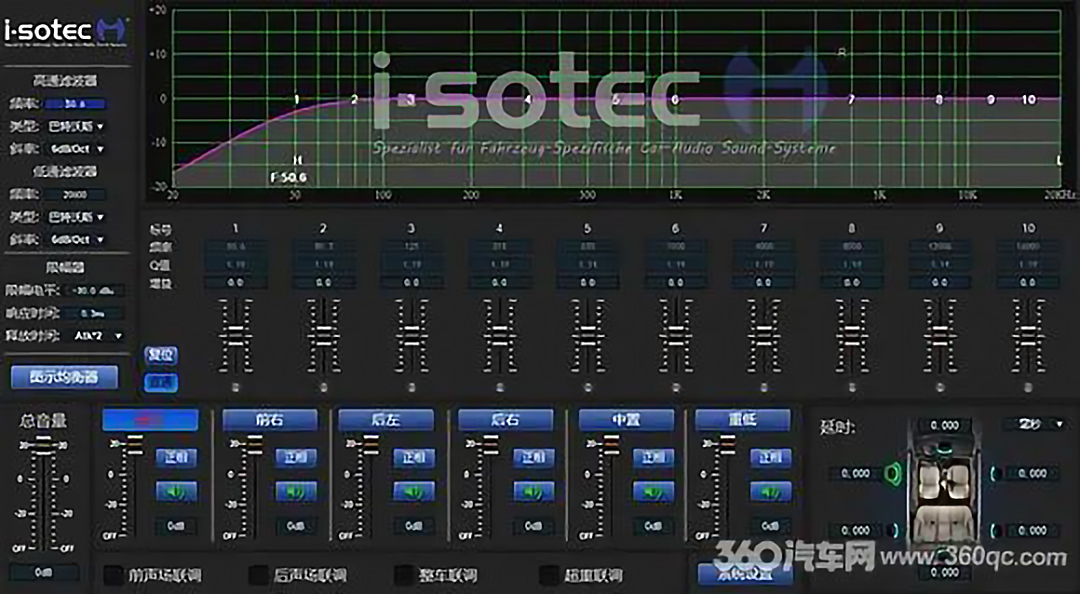This screenshot has height=594, width=1080.
Task: Toggle the 正相 phase button for 后右
Action: pos(534,458)
